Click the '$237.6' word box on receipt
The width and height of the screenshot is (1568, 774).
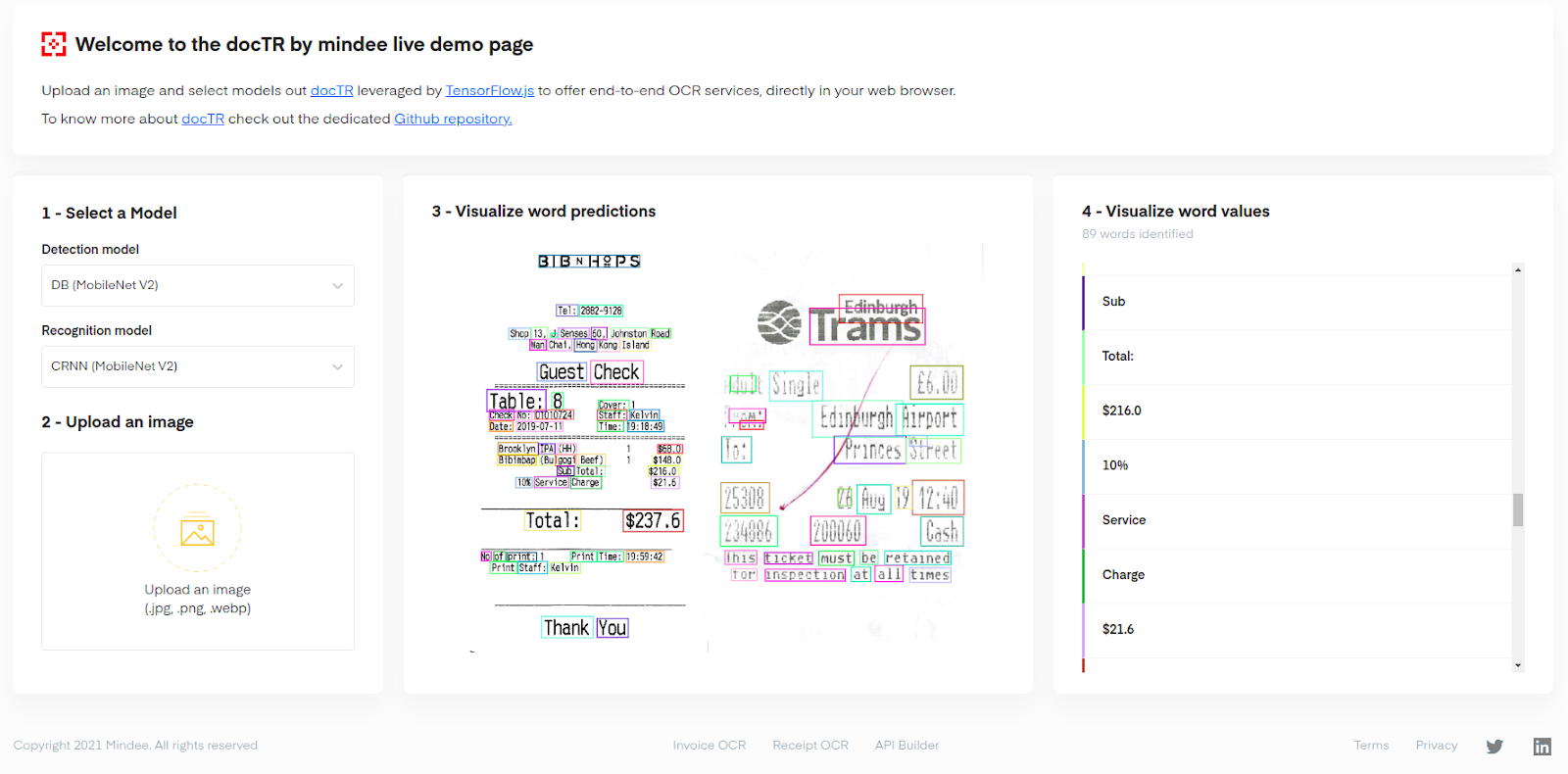pyautogui.click(x=653, y=520)
